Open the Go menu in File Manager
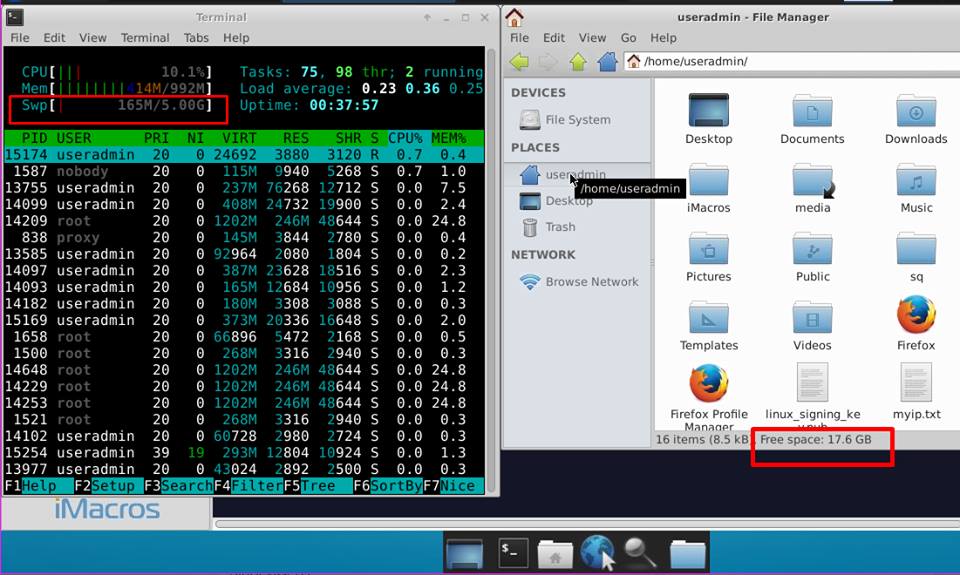This screenshot has width=960, height=575. tap(628, 38)
